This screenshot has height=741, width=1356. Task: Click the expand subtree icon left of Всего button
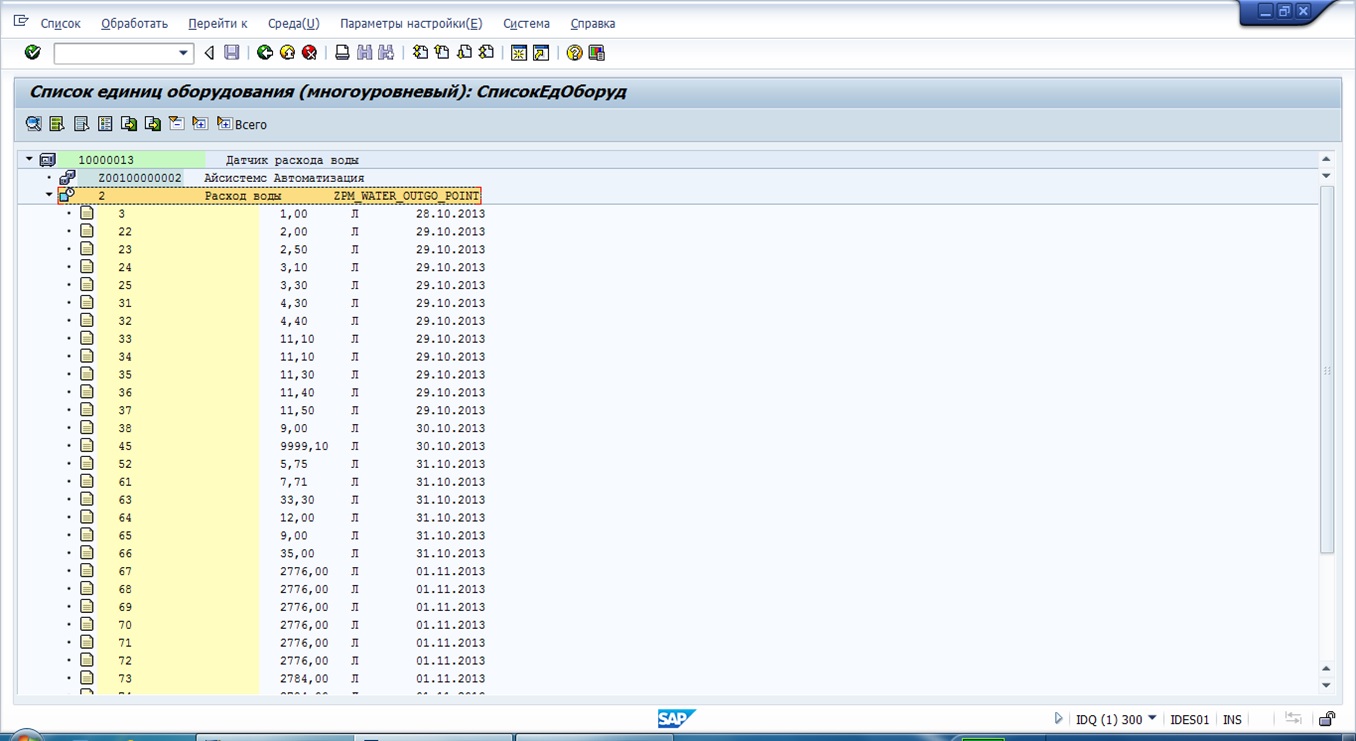[x=200, y=124]
